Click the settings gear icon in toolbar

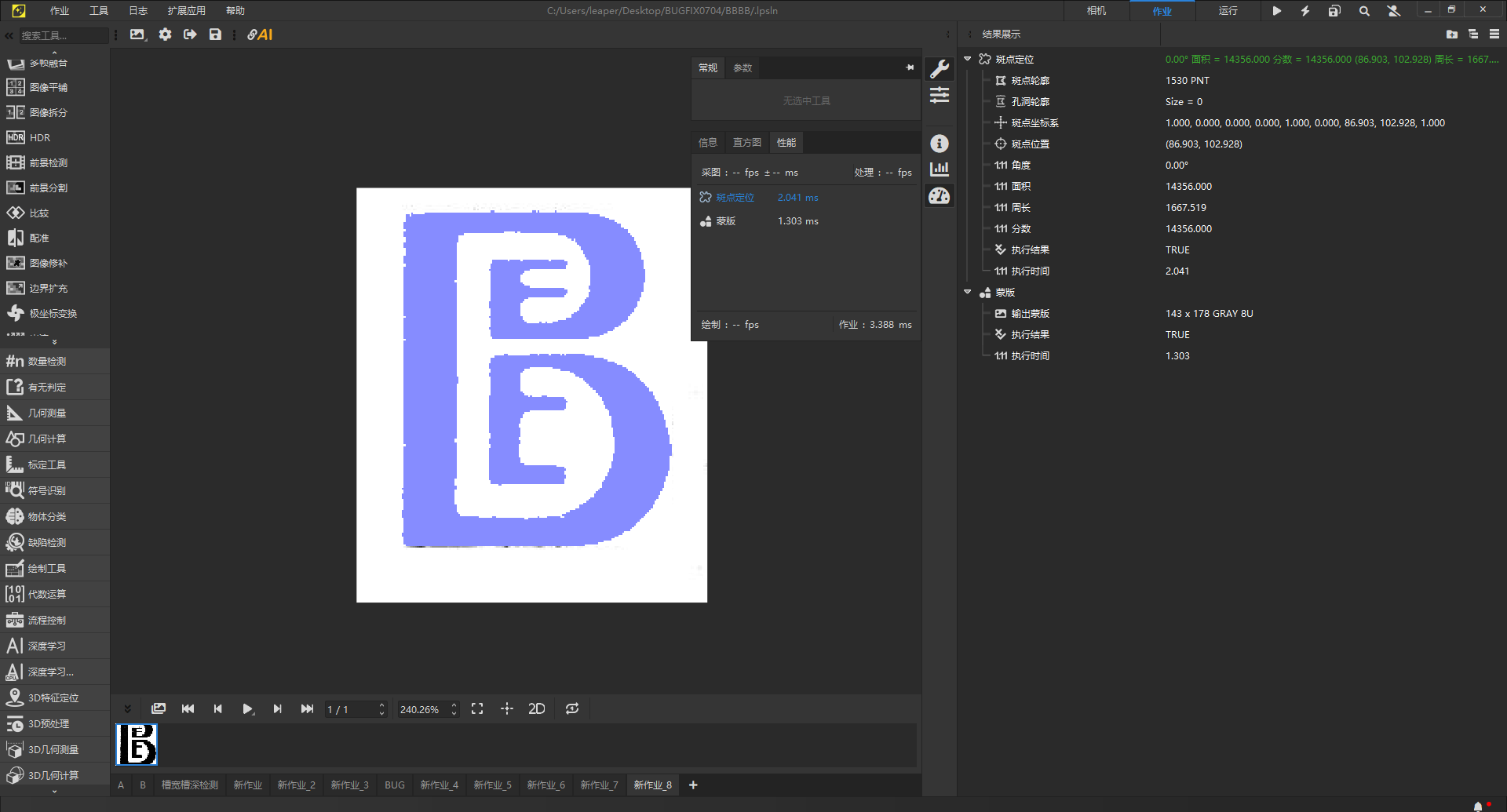click(x=165, y=35)
